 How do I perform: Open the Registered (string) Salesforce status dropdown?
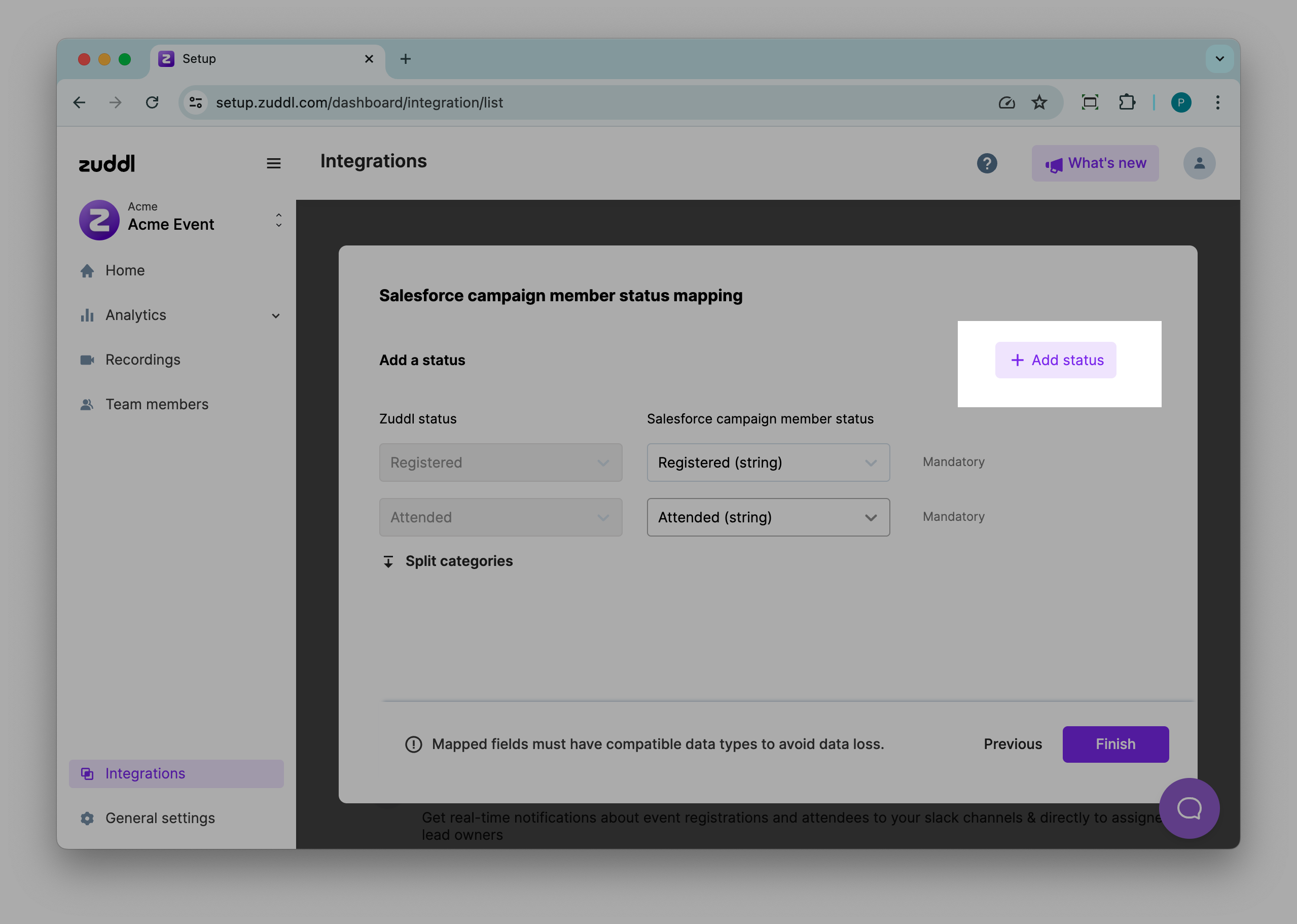(x=767, y=463)
